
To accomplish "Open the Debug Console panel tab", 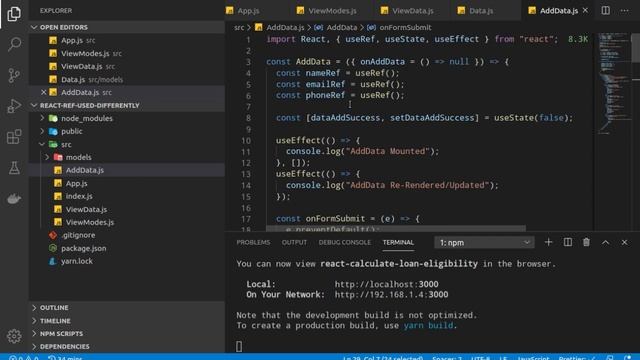I will 344,242.
